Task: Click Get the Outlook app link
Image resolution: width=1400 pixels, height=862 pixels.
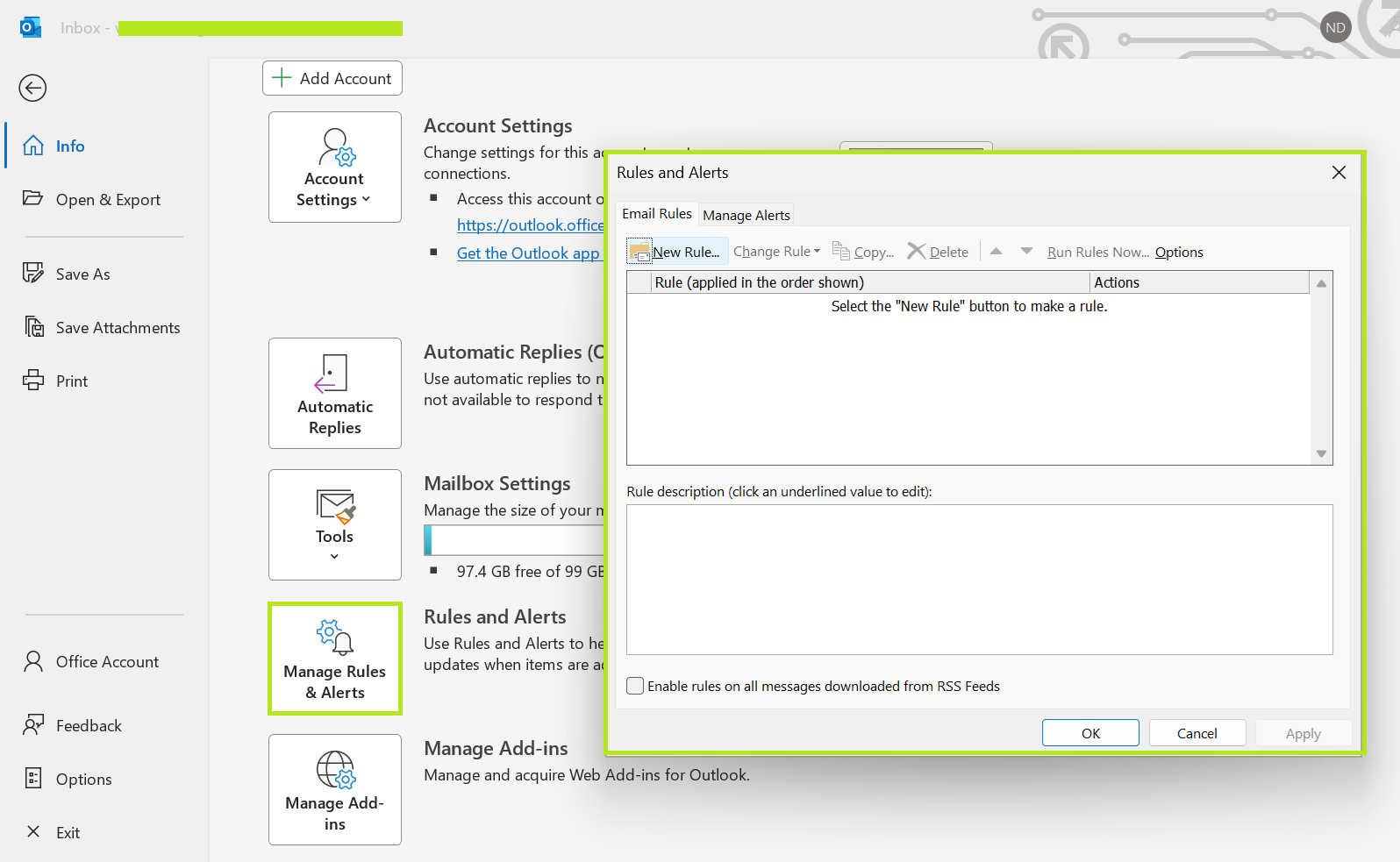Action: [x=528, y=253]
